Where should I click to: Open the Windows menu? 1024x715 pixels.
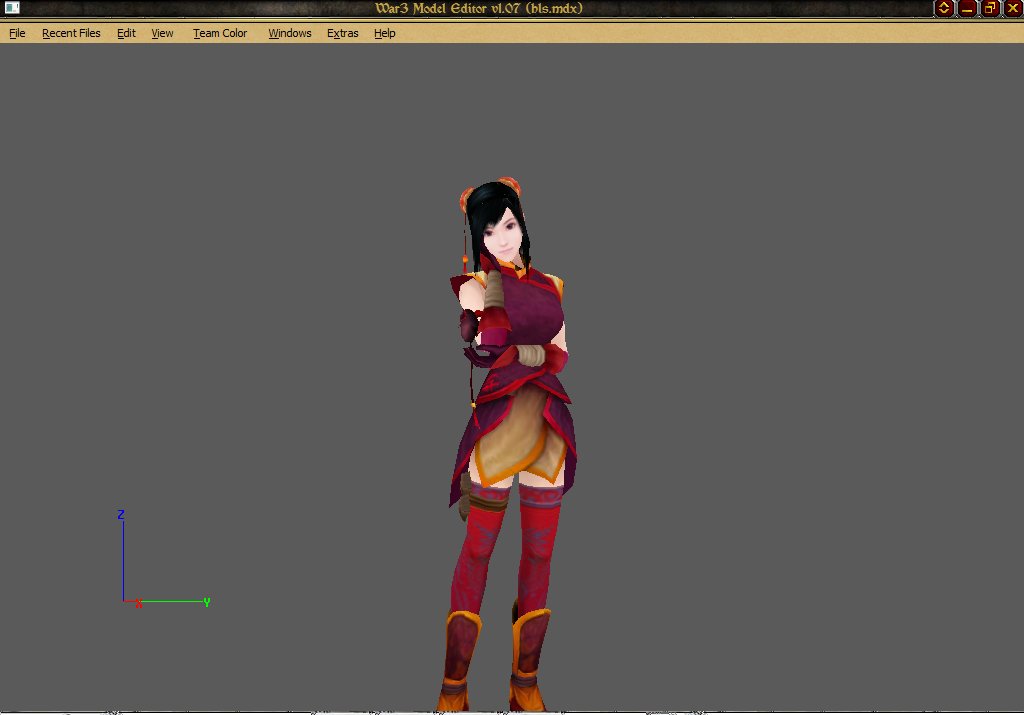click(x=289, y=33)
